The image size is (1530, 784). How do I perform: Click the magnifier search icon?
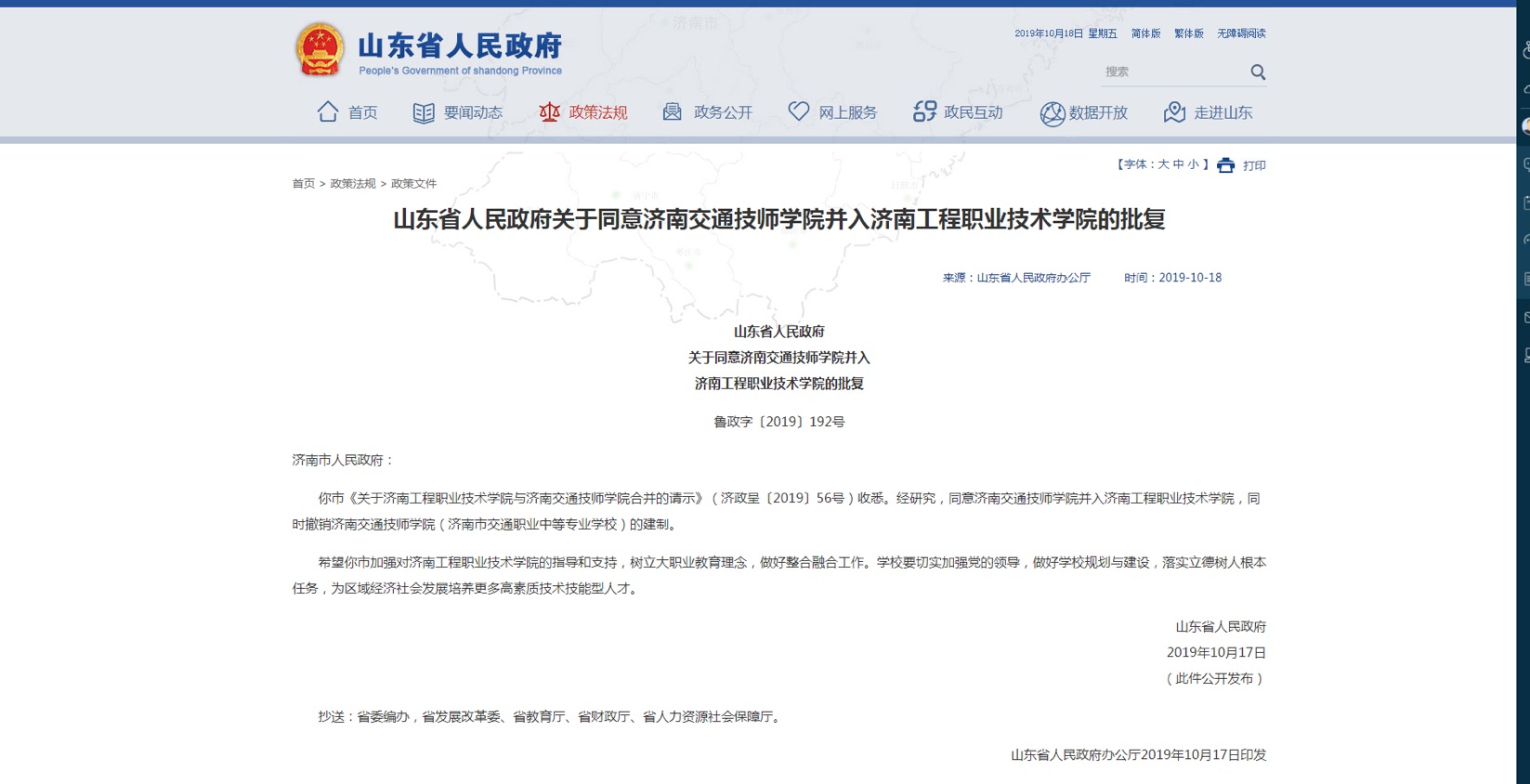point(1258,72)
